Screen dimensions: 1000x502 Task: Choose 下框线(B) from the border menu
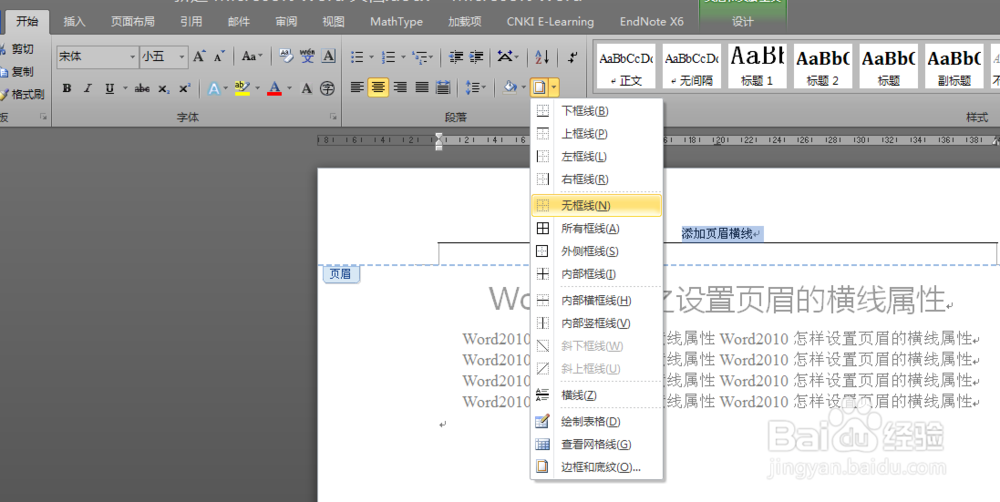pyautogui.click(x=596, y=111)
